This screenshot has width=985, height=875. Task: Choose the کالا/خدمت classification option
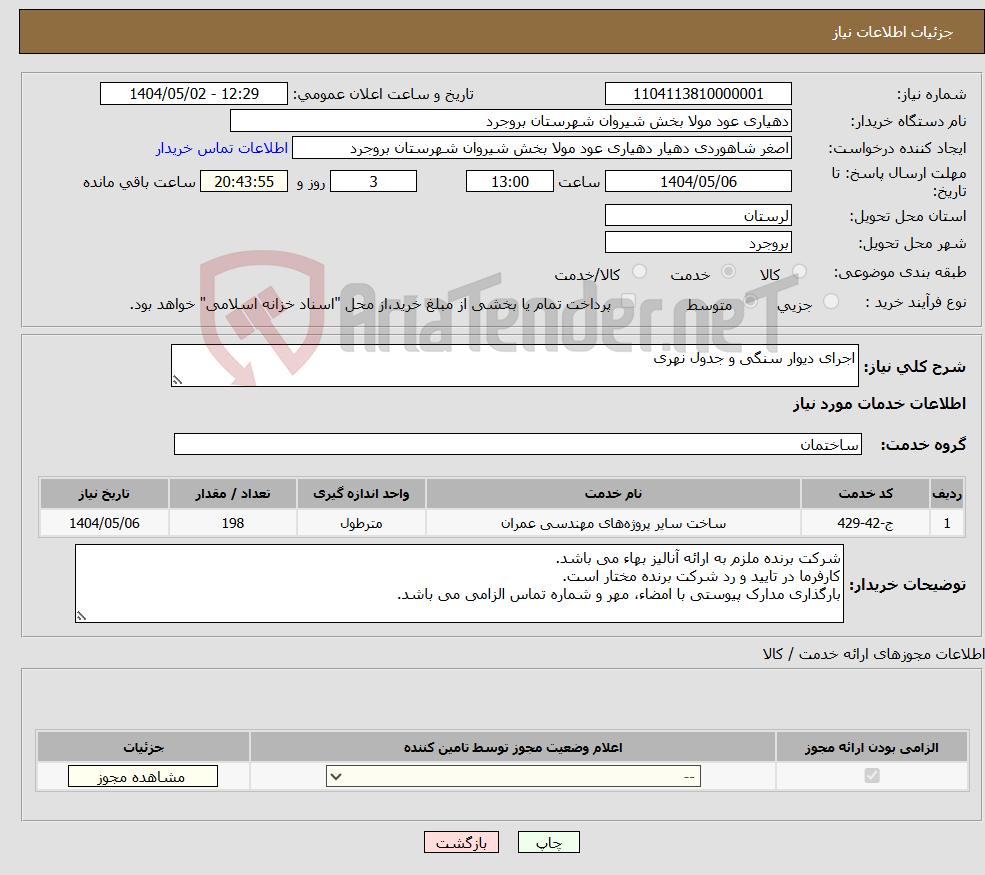[638, 271]
